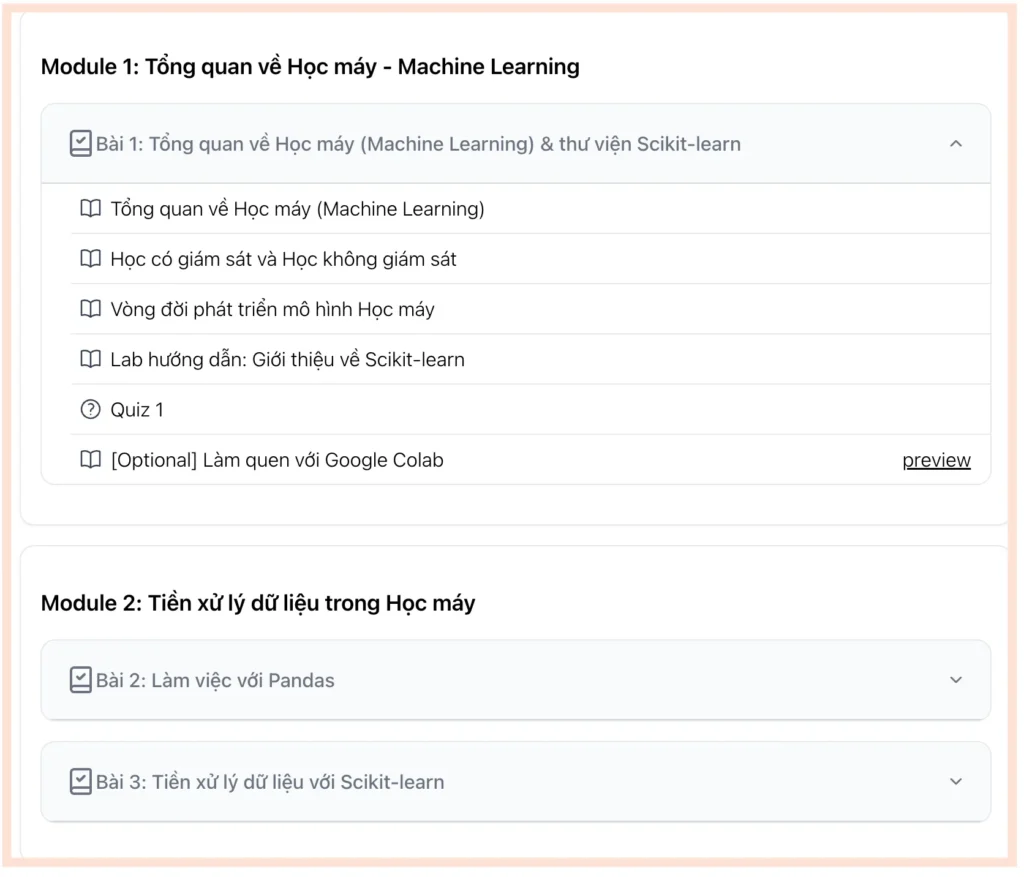This screenshot has height=877, width=1024.
Task: Click the checklist book icon for Bài 2
Action: pyautogui.click(x=80, y=681)
